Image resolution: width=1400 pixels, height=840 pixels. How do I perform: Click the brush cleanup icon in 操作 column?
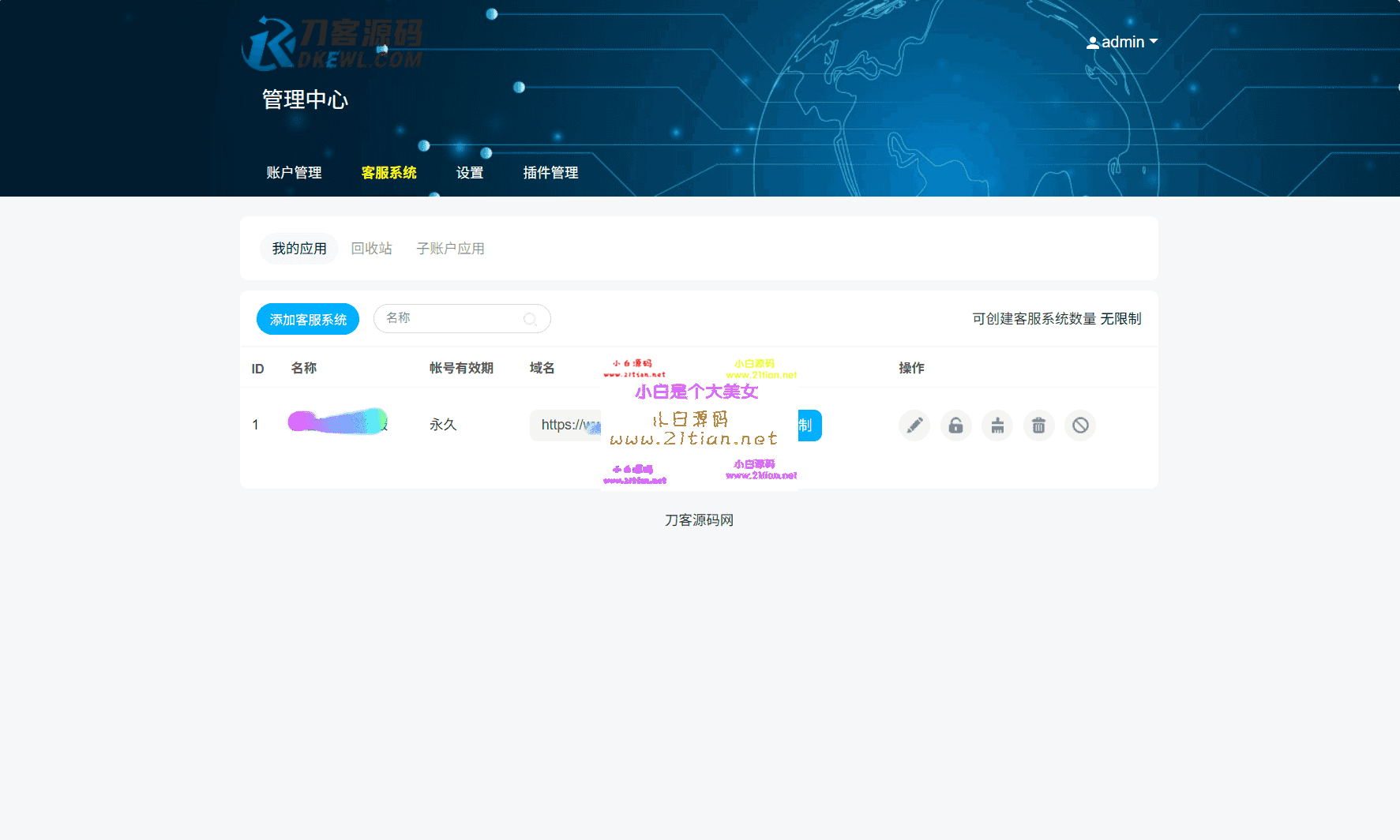click(x=997, y=426)
